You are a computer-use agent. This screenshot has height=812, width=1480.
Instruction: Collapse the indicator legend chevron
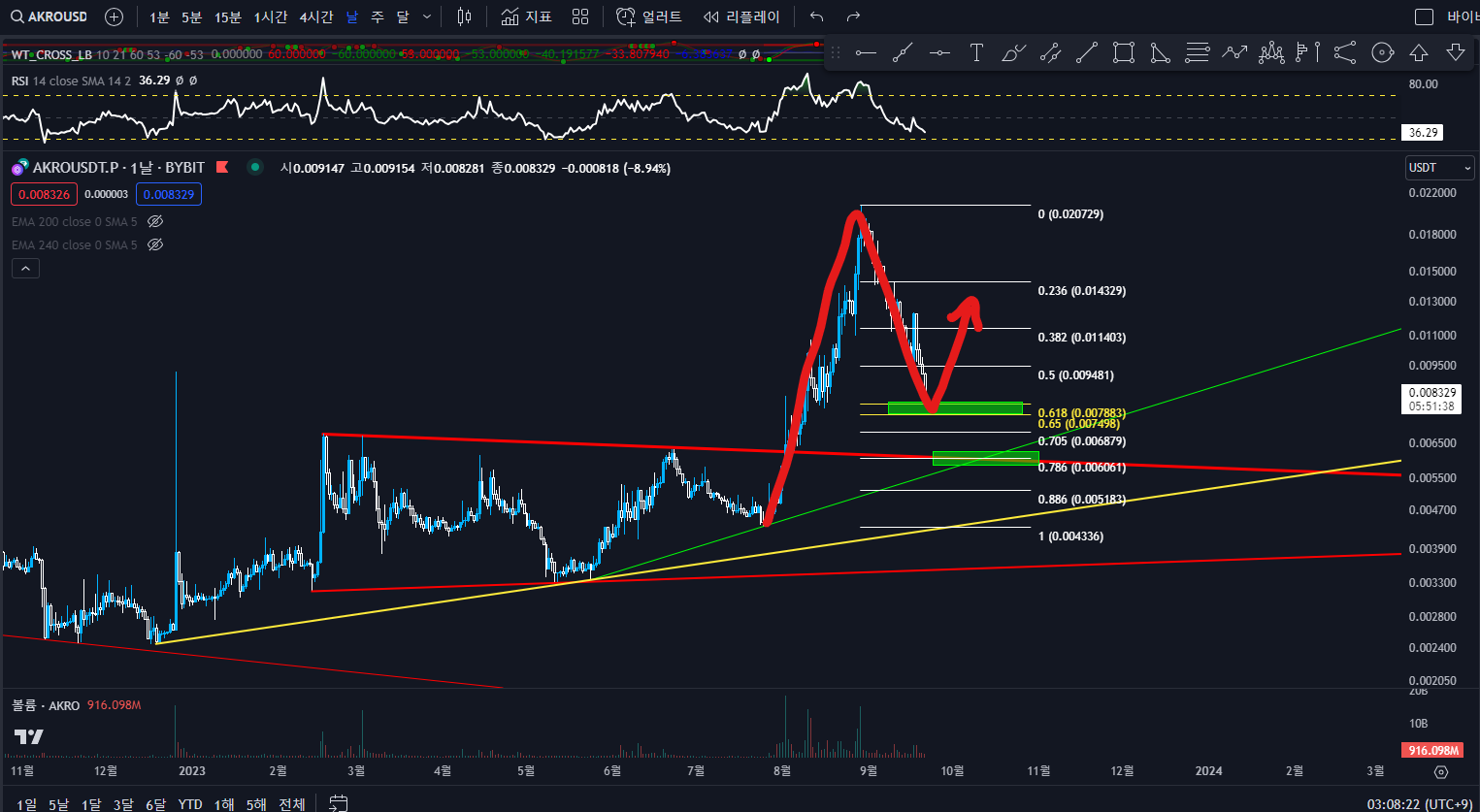coord(25,269)
